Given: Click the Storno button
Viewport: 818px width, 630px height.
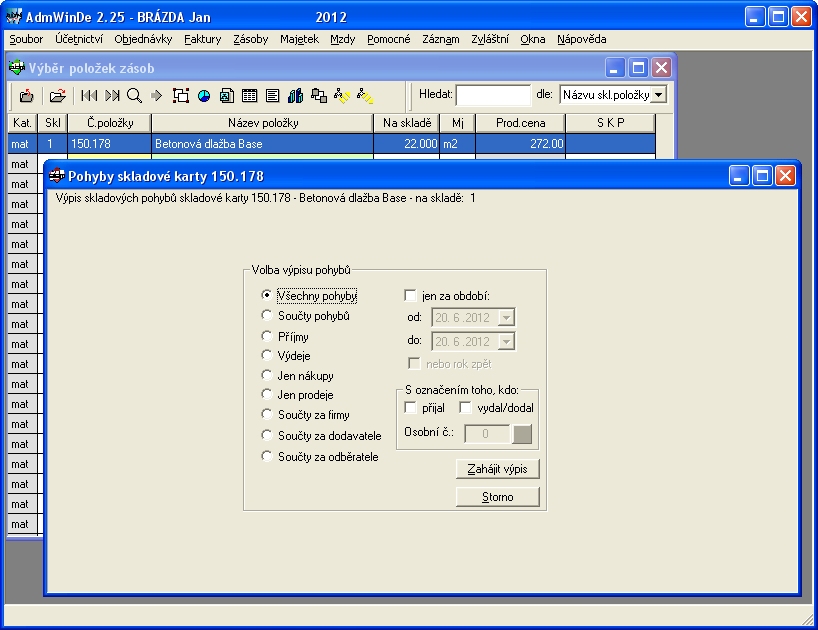Looking at the screenshot, I should (497, 496).
